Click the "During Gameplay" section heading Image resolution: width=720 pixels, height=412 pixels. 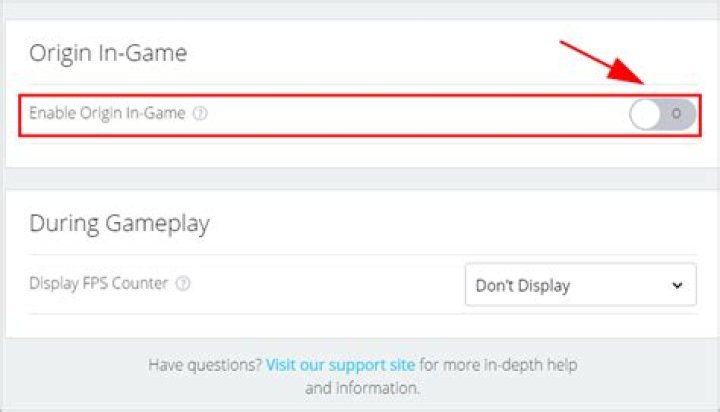pyautogui.click(x=119, y=223)
